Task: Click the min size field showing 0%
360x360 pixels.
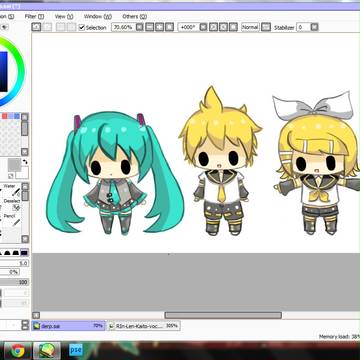Action: pos(9,272)
